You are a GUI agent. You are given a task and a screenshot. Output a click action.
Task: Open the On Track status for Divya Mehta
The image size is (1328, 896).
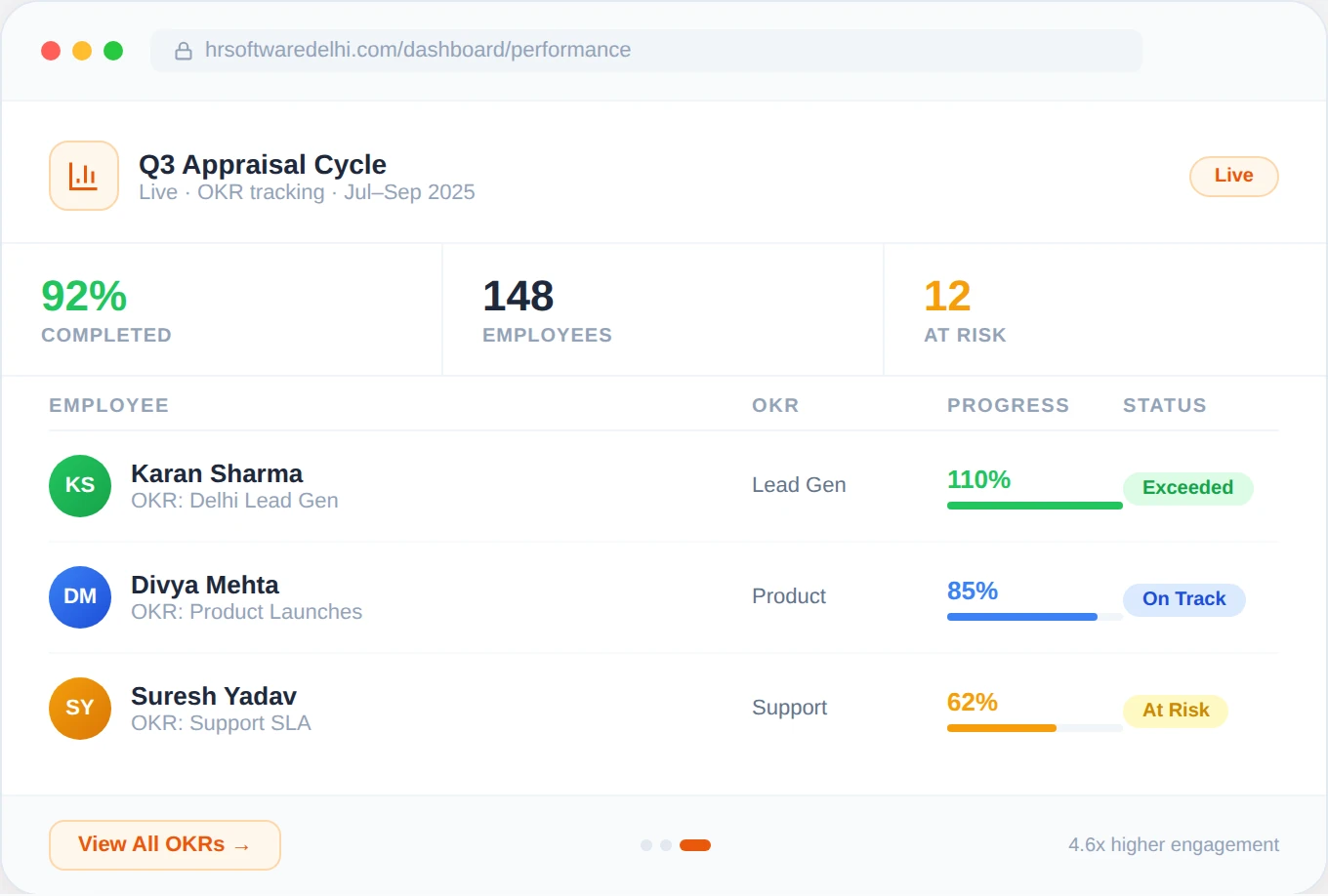pyautogui.click(x=1183, y=599)
